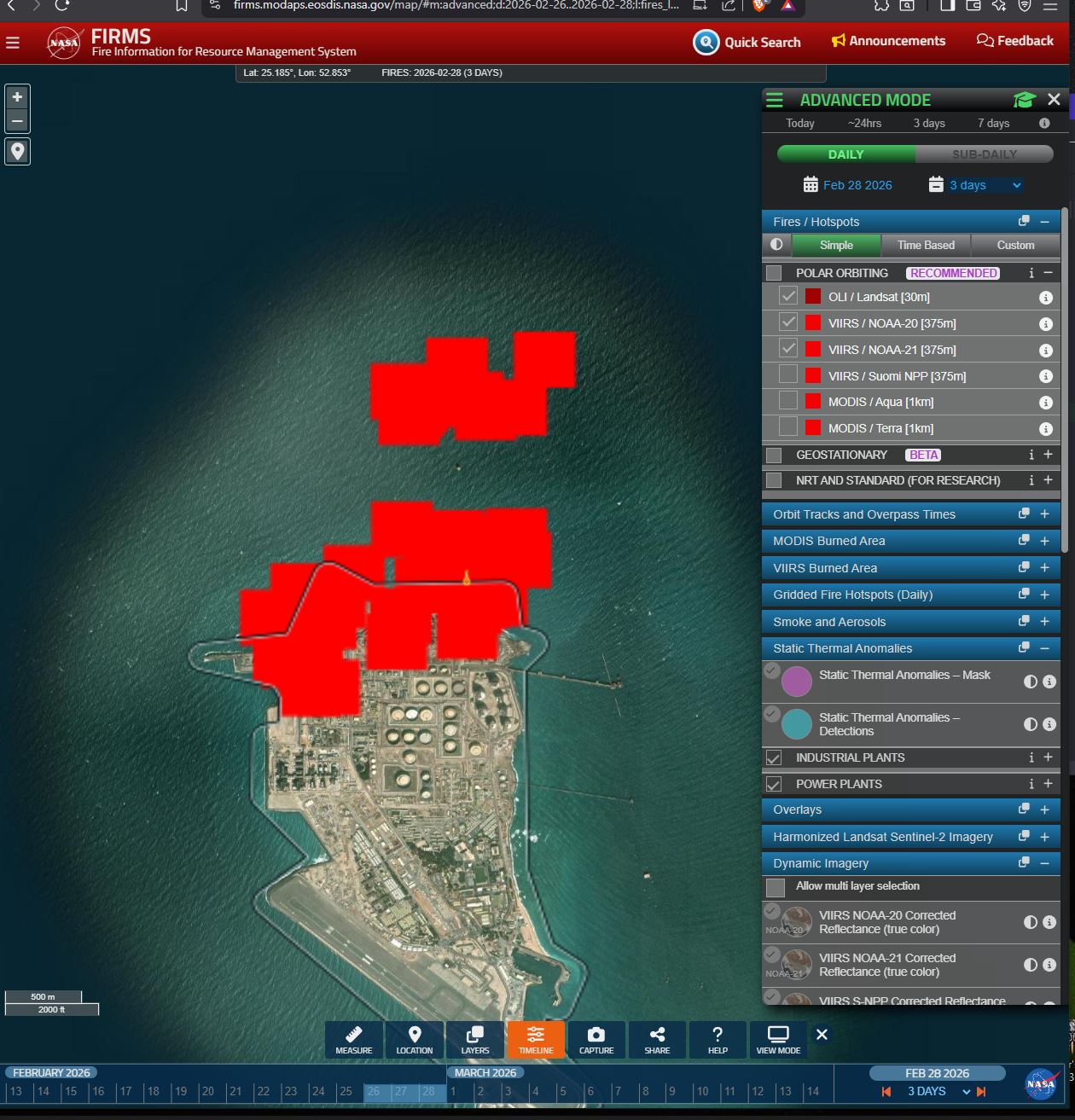Show info for OLI / Landsat layer
The height and width of the screenshot is (1120, 1075).
pos(1045,298)
